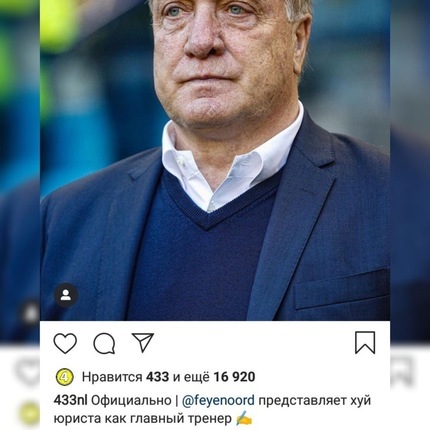
Task: Share the post using paper plane icon
Action: coord(143,342)
